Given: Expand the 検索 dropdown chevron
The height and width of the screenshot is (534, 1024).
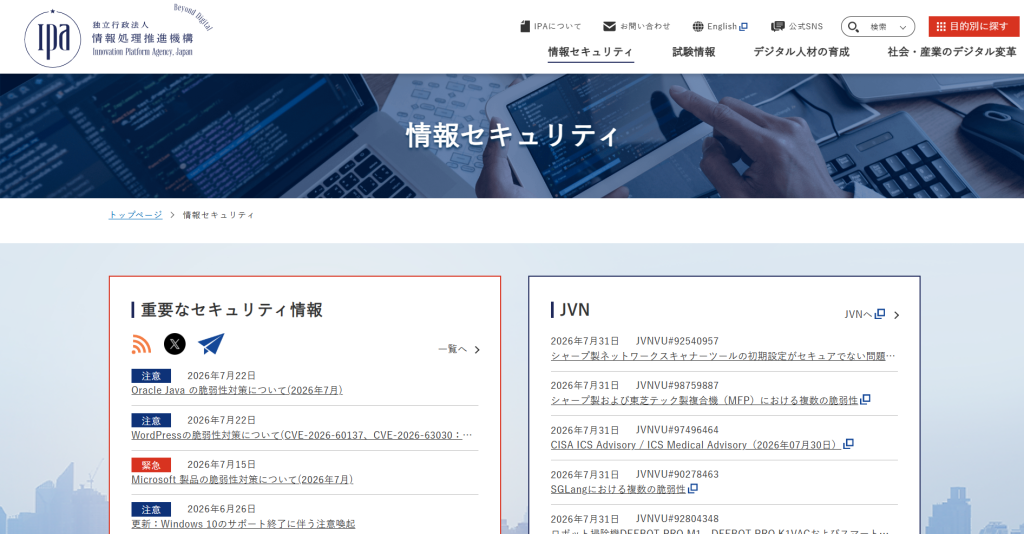Looking at the screenshot, I should coord(903,27).
